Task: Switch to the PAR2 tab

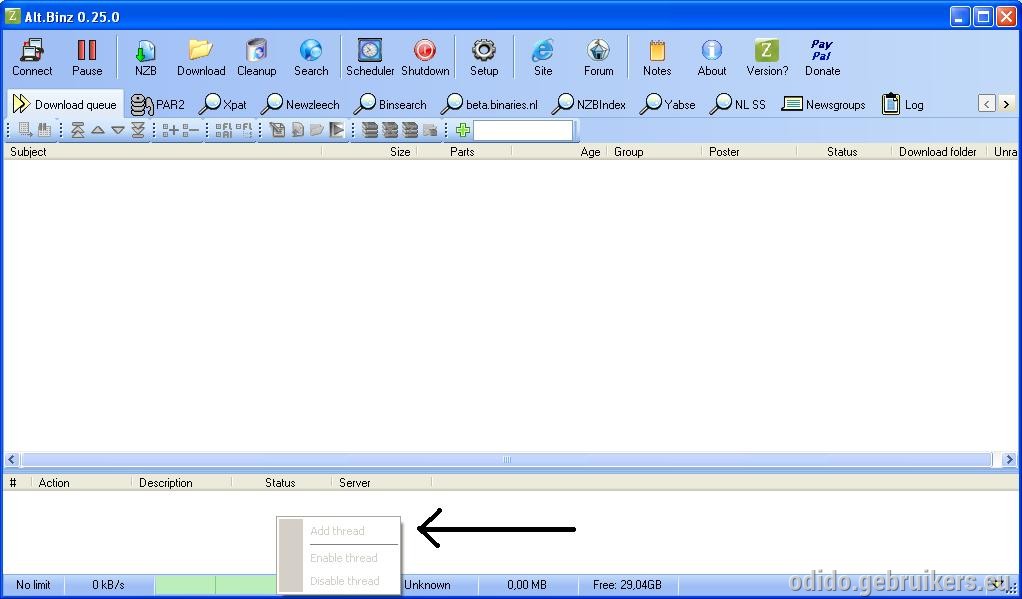Action: click(158, 104)
